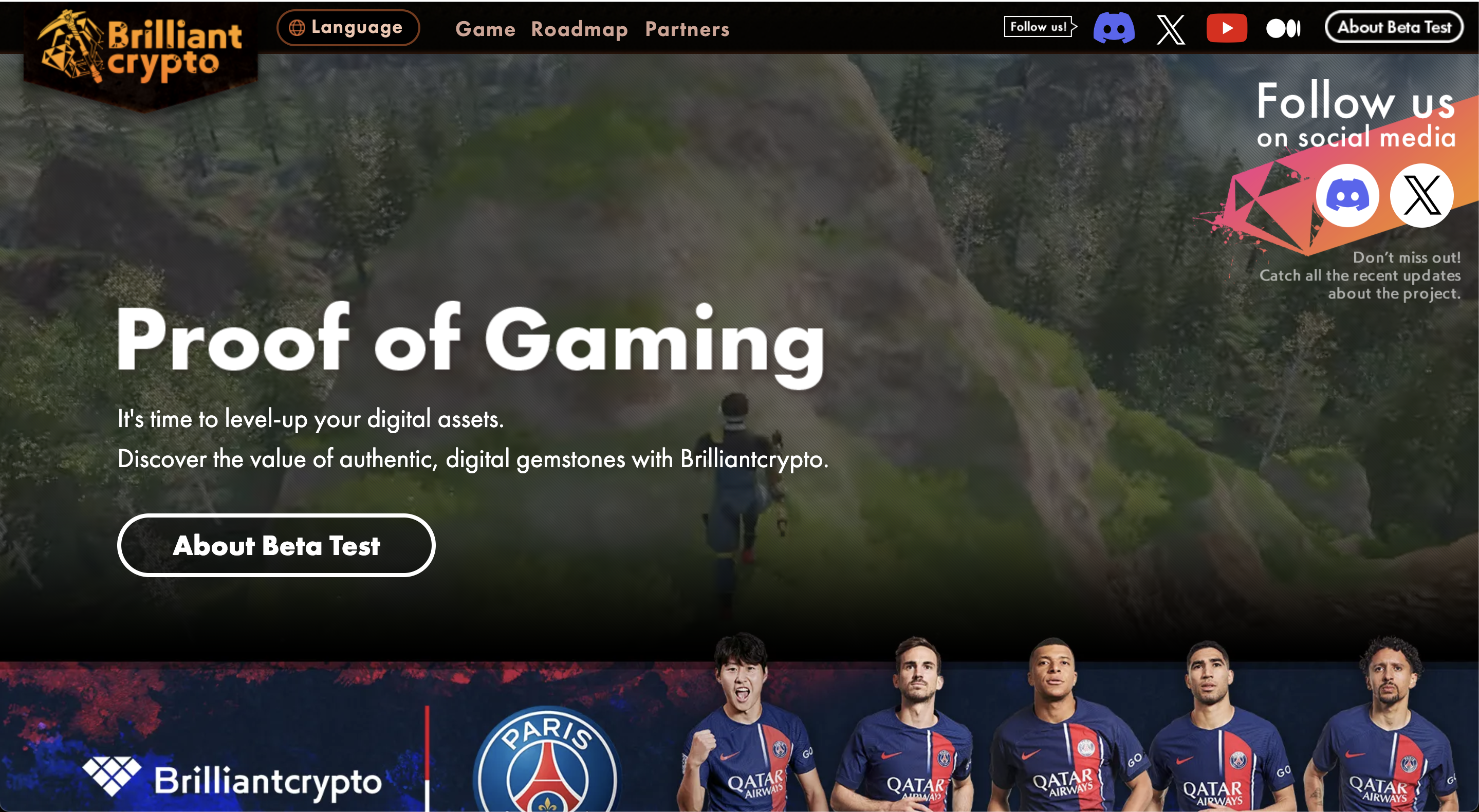1479x812 pixels.
Task: Go to the Roadmap menu item
Action: coord(579,29)
